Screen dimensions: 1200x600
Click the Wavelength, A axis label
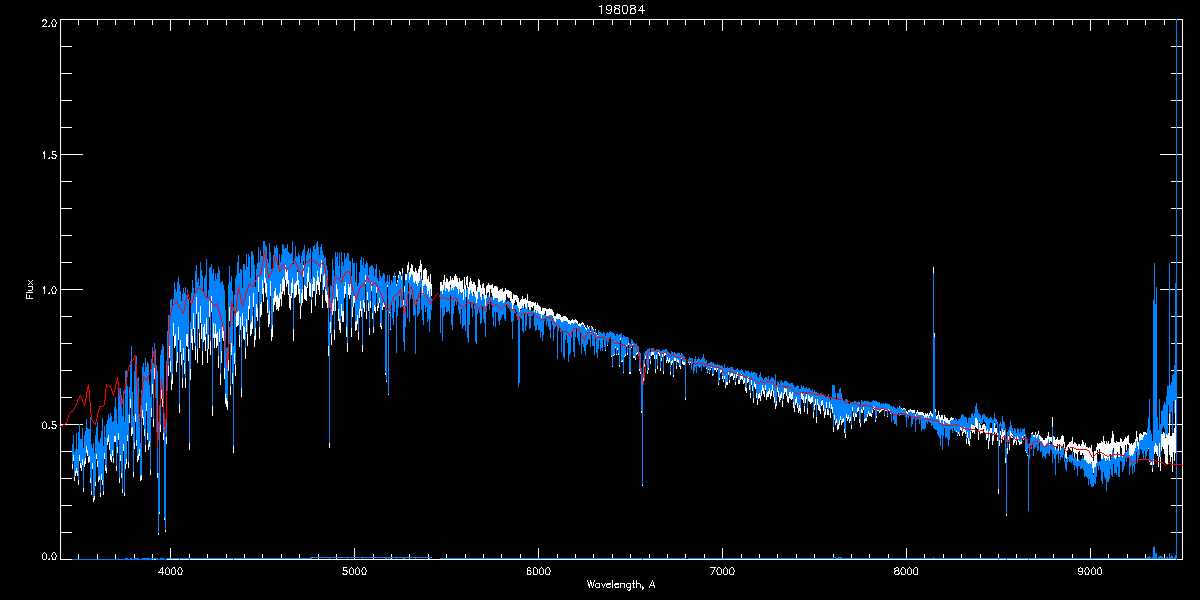(621, 584)
